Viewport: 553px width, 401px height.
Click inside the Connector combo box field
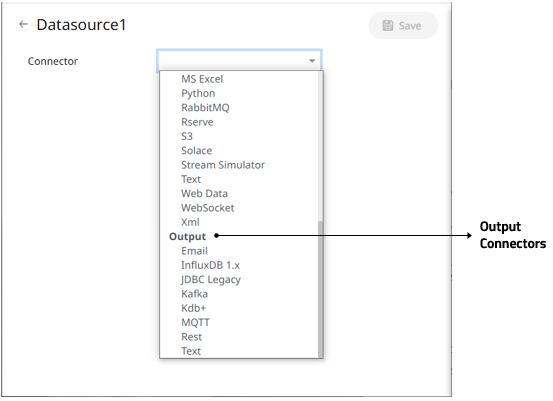239,60
